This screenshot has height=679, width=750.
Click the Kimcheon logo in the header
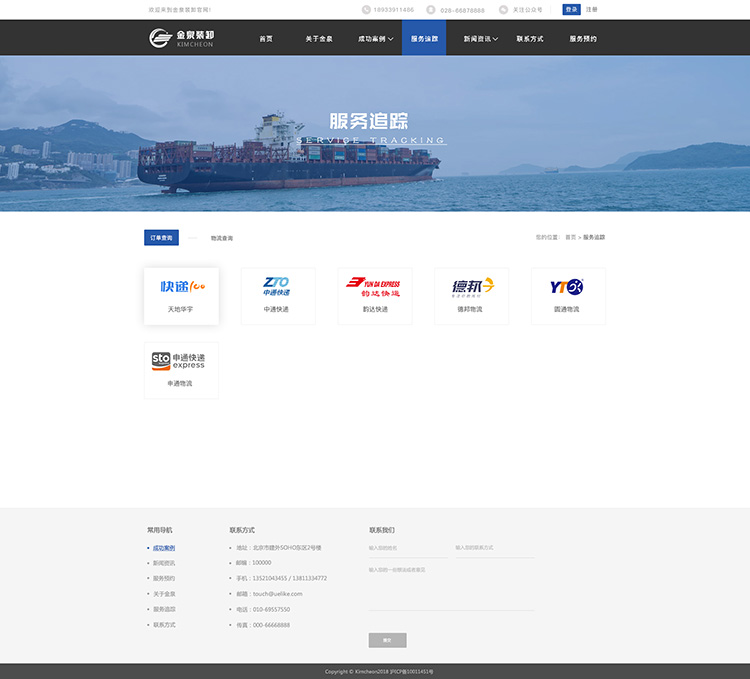point(181,38)
